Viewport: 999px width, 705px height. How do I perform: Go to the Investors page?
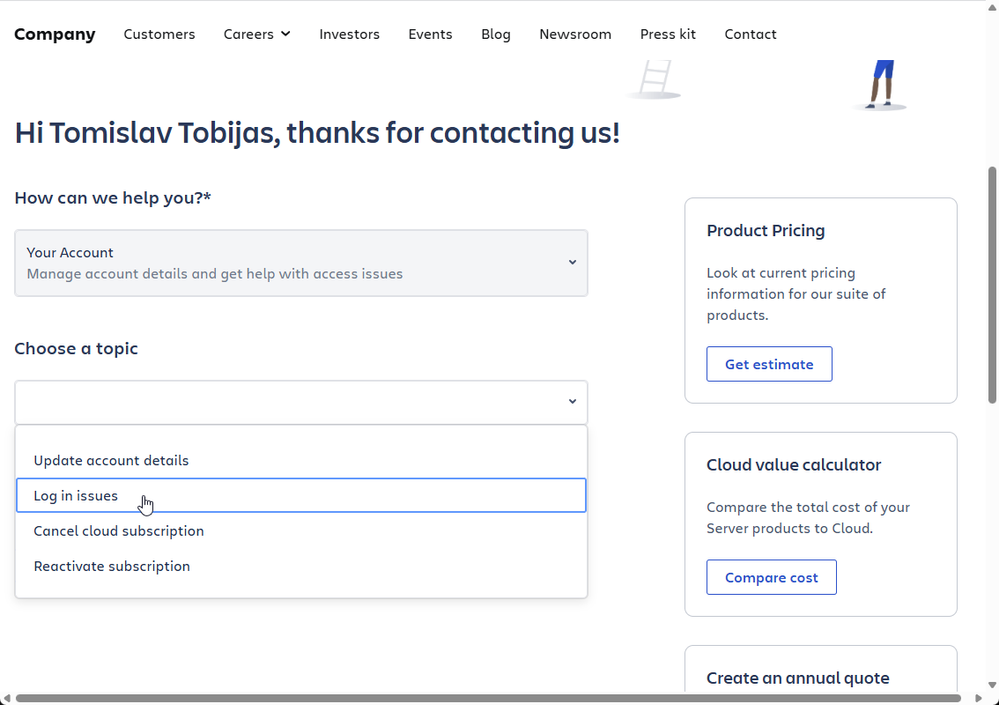(x=349, y=34)
